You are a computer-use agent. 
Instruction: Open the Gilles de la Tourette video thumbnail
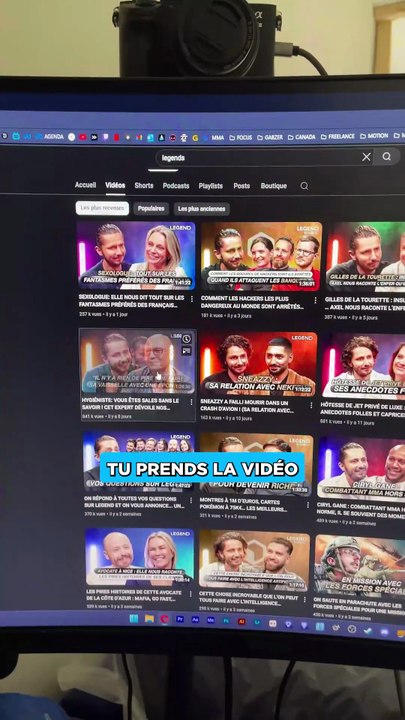tap(366, 257)
